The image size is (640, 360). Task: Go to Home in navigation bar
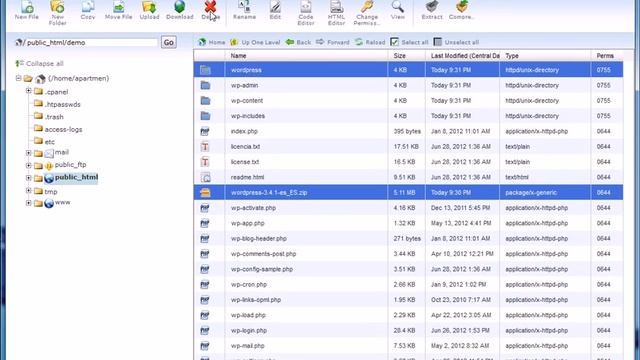[212, 42]
